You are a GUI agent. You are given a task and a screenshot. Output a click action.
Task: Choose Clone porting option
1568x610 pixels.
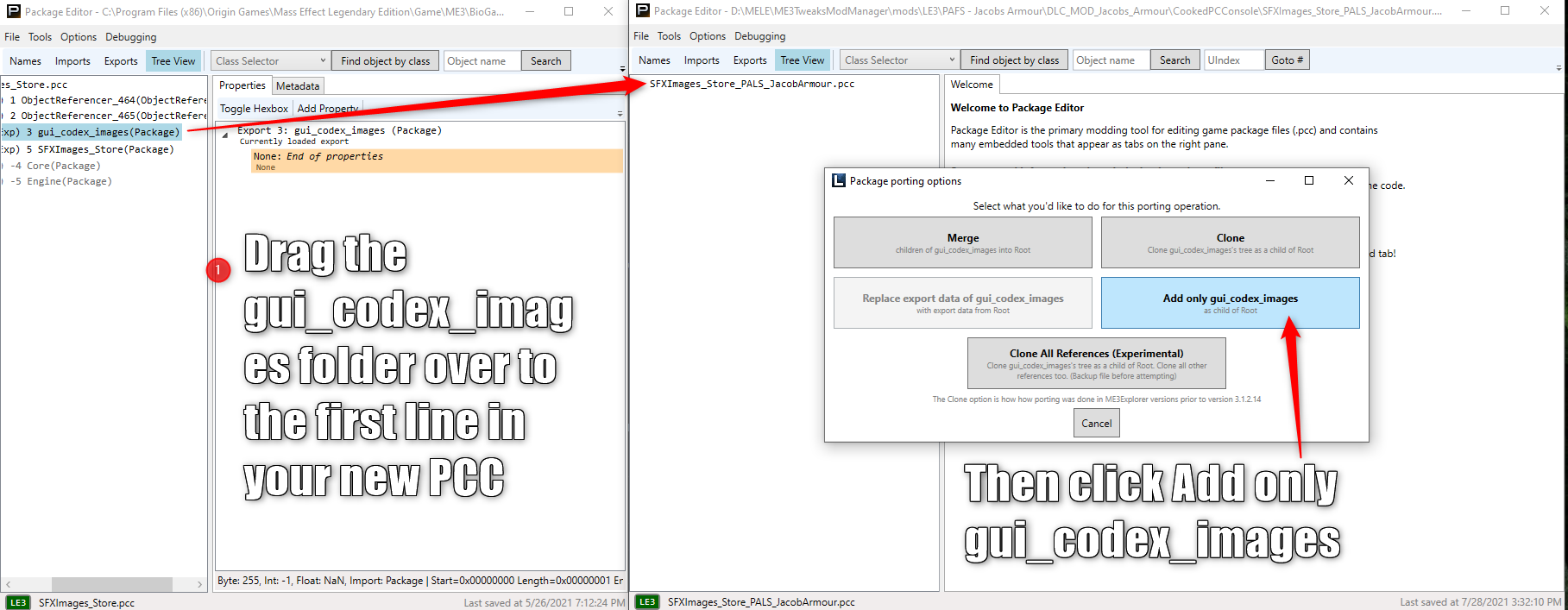pos(1231,242)
